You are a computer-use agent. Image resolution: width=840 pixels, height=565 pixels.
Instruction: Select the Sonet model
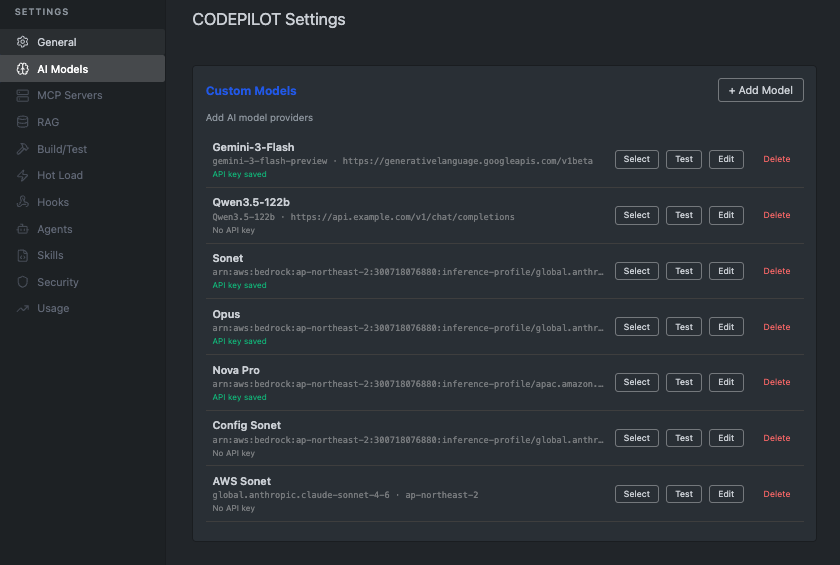(x=636, y=271)
